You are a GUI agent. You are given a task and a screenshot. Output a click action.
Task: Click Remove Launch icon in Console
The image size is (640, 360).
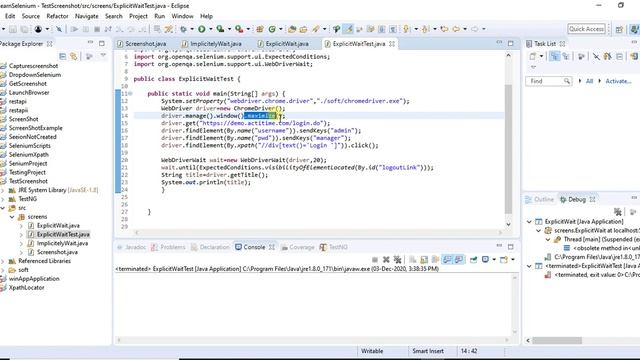point(386,259)
